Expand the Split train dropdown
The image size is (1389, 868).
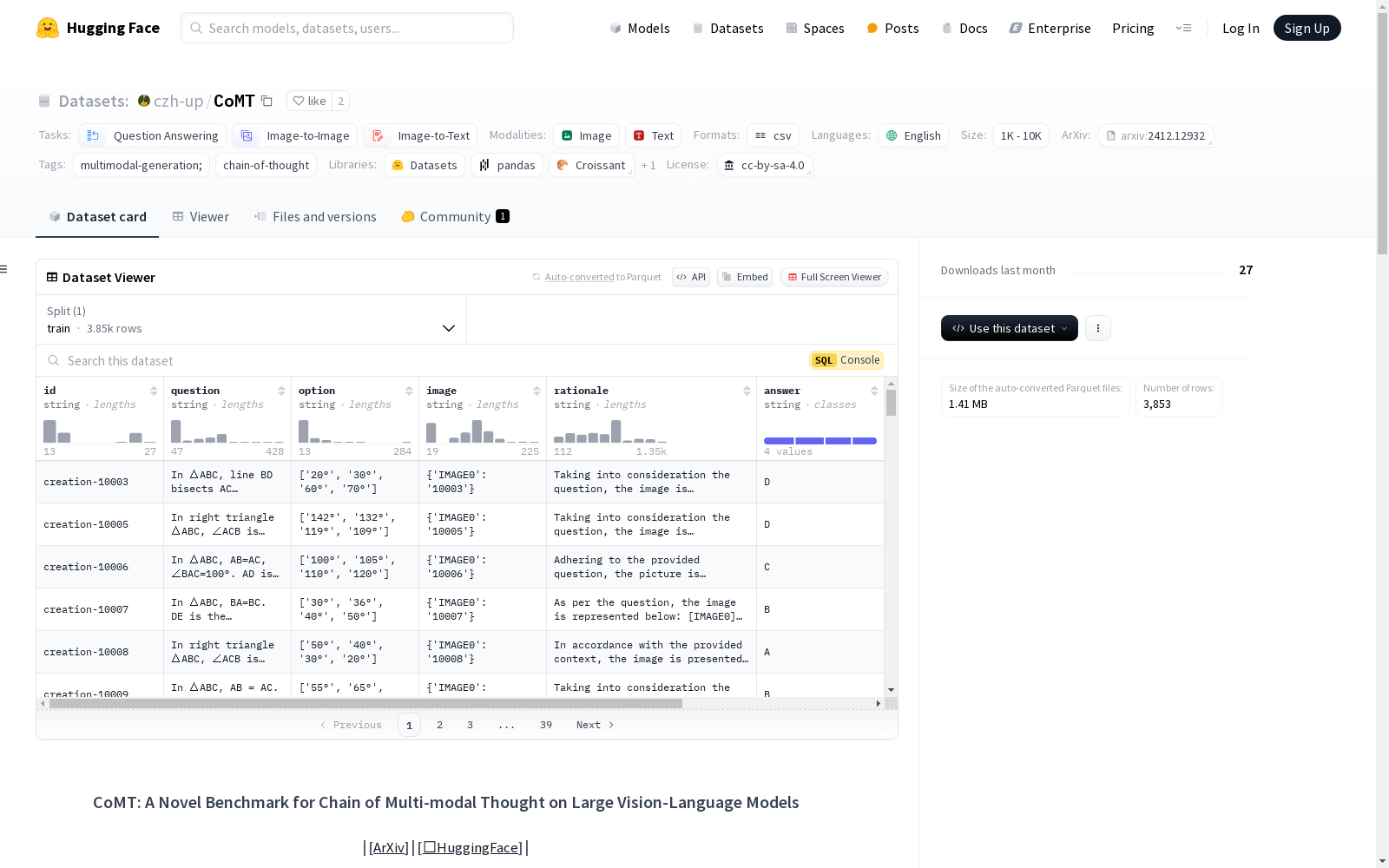tap(251, 319)
